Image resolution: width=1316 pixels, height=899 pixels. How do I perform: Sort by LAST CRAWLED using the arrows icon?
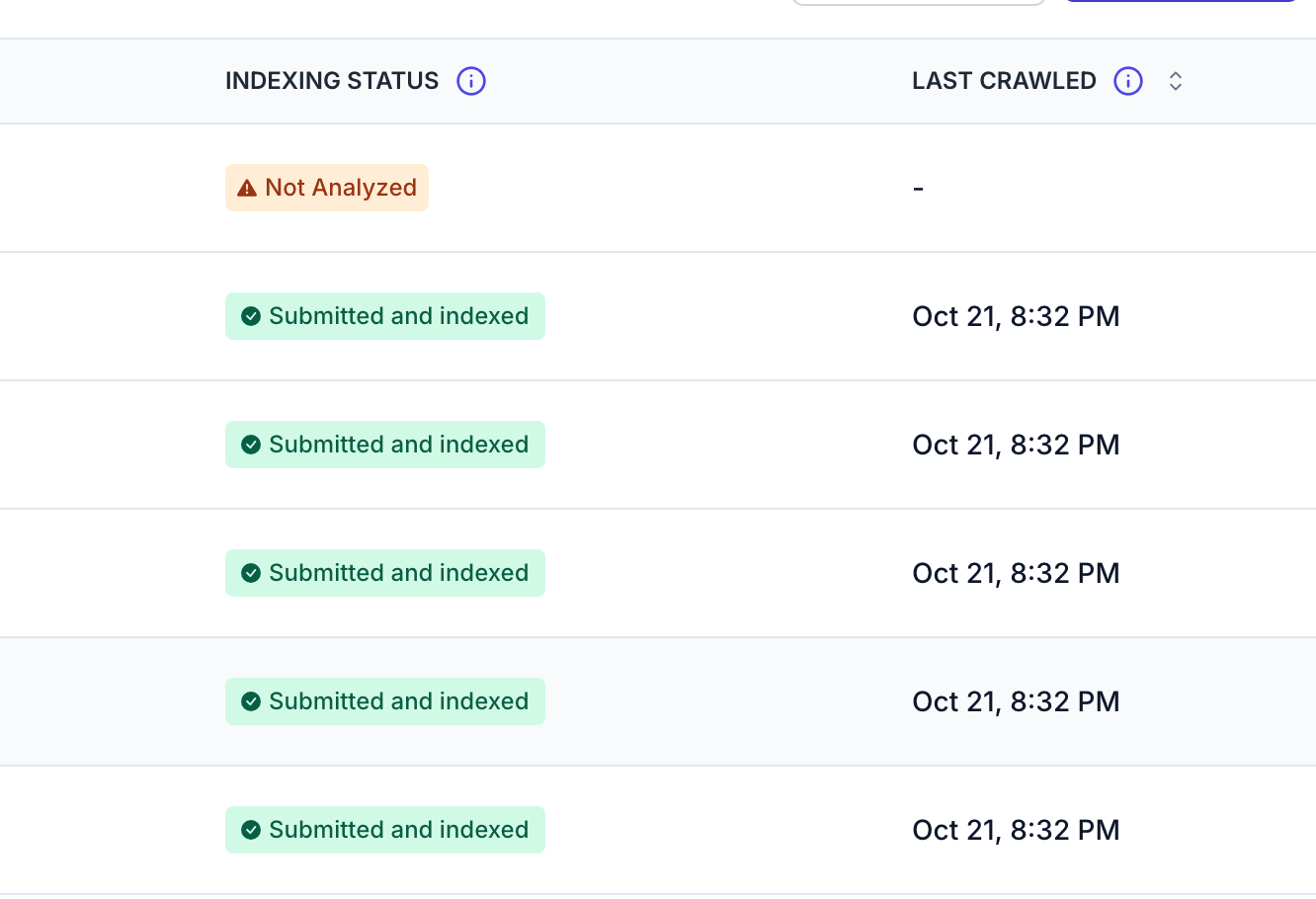[x=1175, y=81]
